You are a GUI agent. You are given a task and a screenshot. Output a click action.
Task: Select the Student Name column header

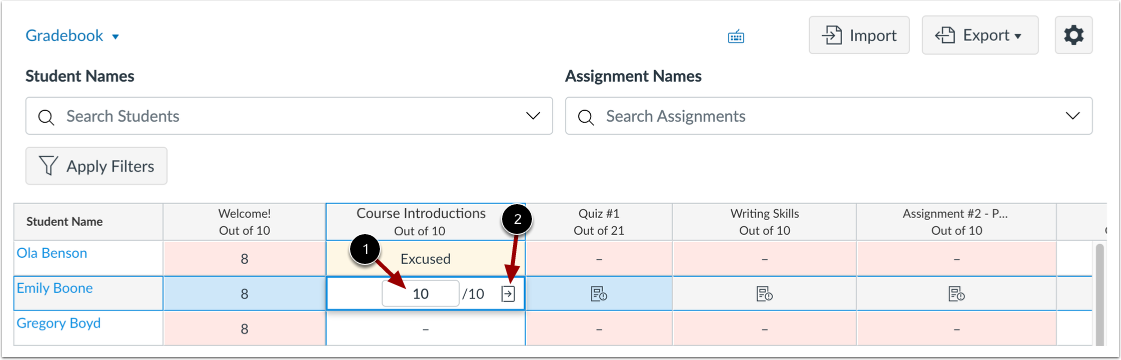click(x=89, y=221)
